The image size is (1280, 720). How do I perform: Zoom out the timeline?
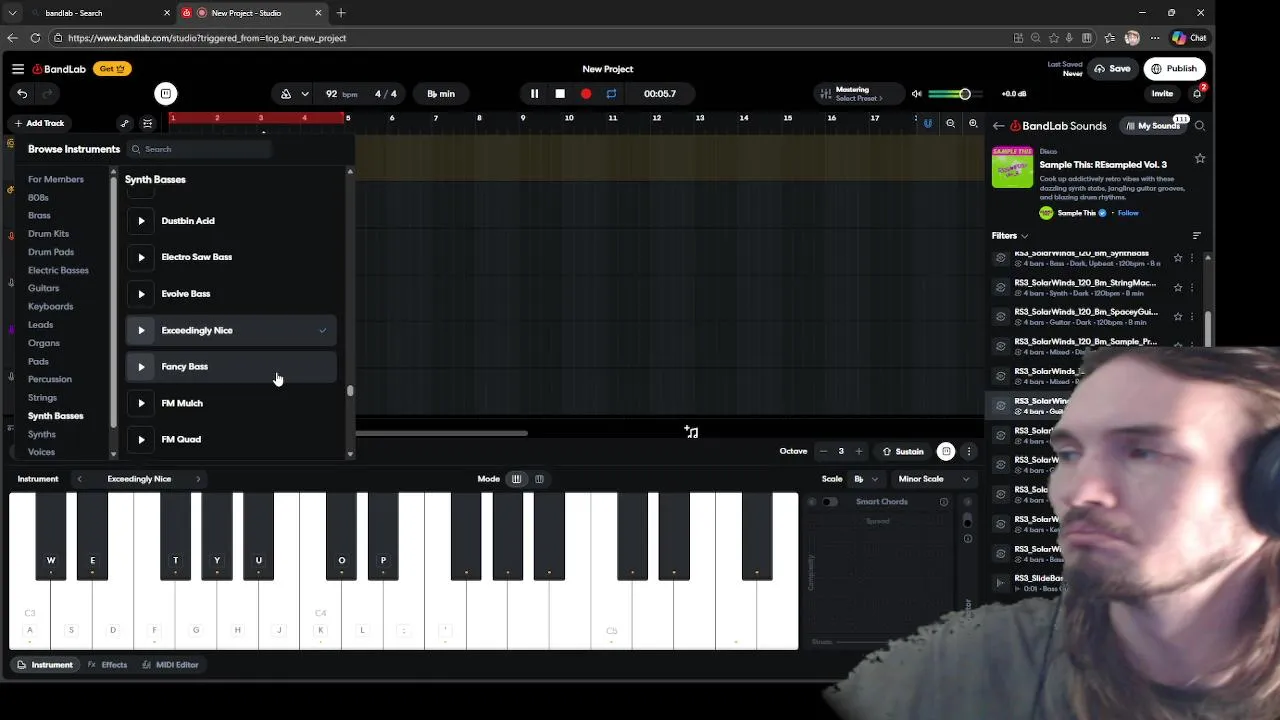(950, 124)
